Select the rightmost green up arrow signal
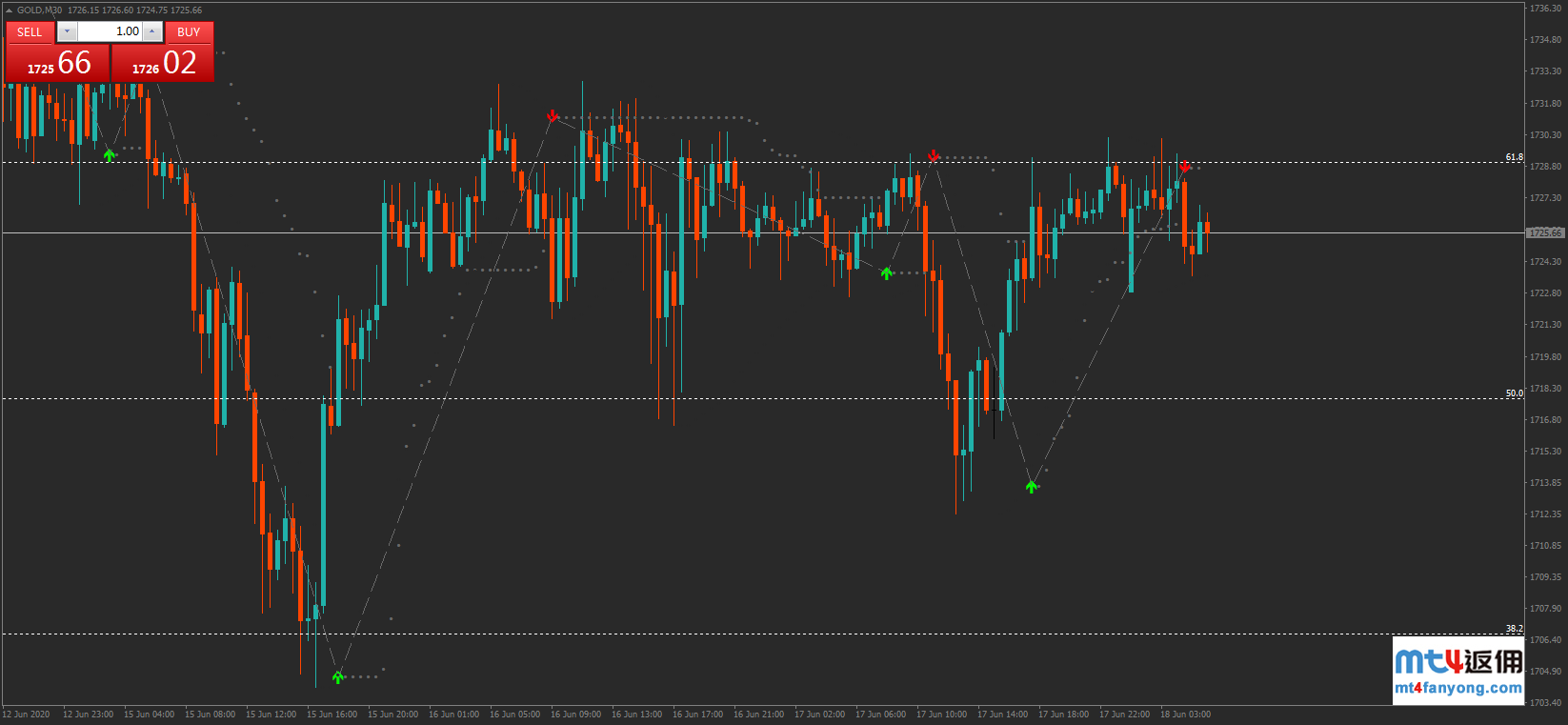The width and height of the screenshot is (1568, 725). pos(1032,487)
